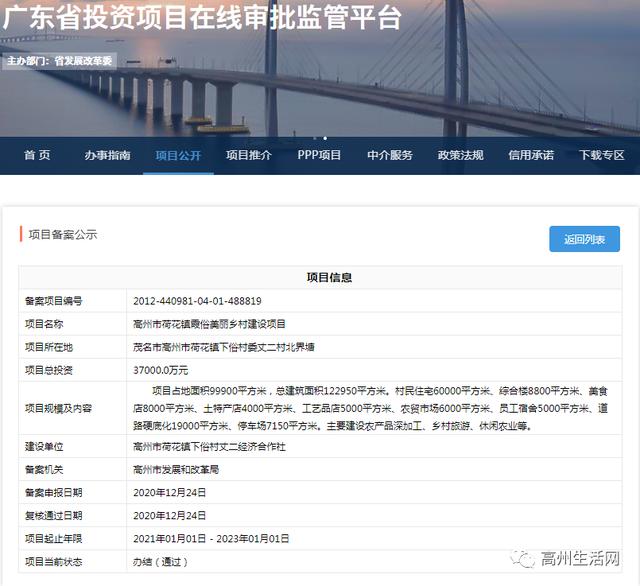Click the site title 广东省投资项目在线审批监管平台

coord(202,18)
